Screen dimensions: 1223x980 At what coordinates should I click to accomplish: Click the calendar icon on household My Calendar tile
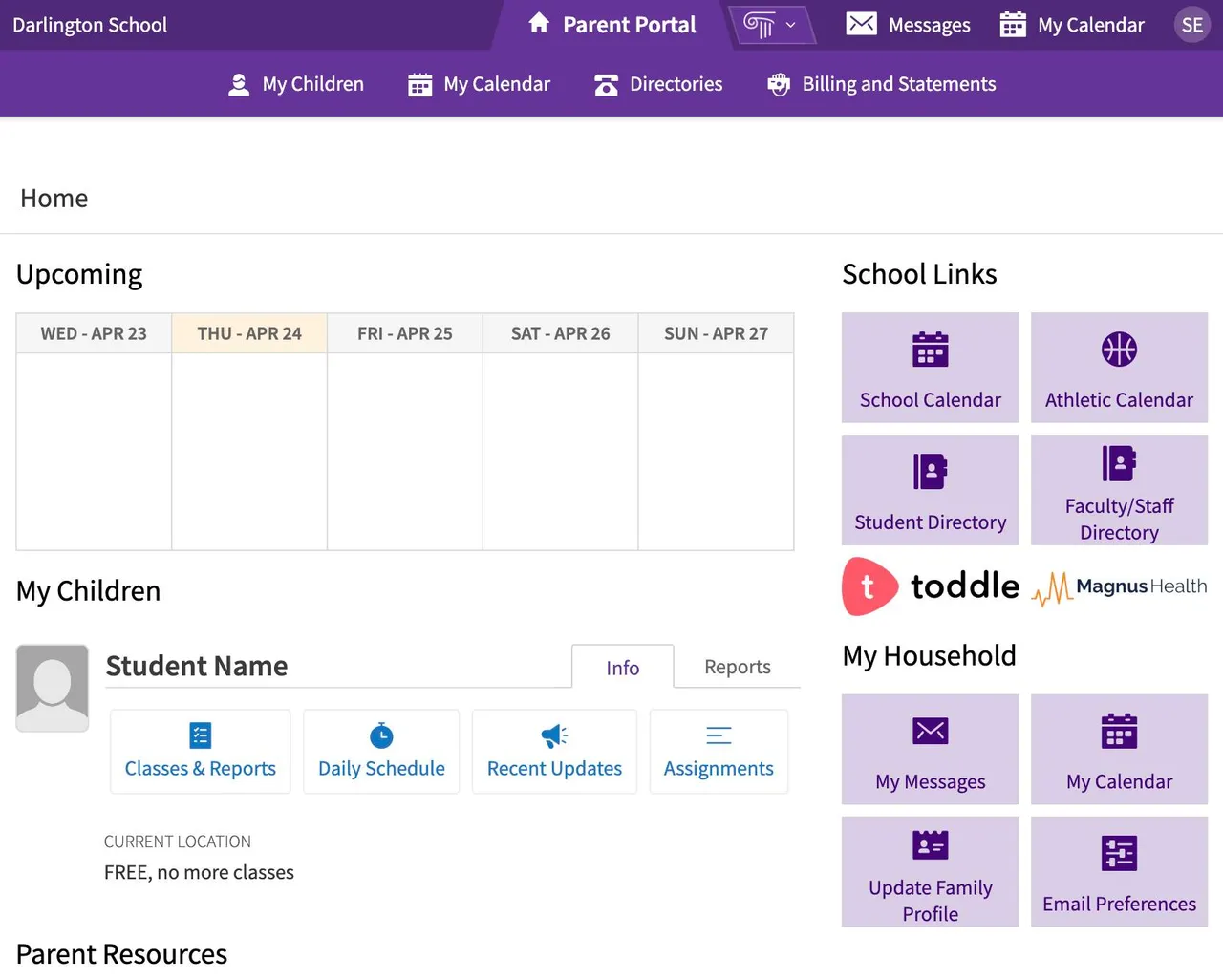(1120, 732)
